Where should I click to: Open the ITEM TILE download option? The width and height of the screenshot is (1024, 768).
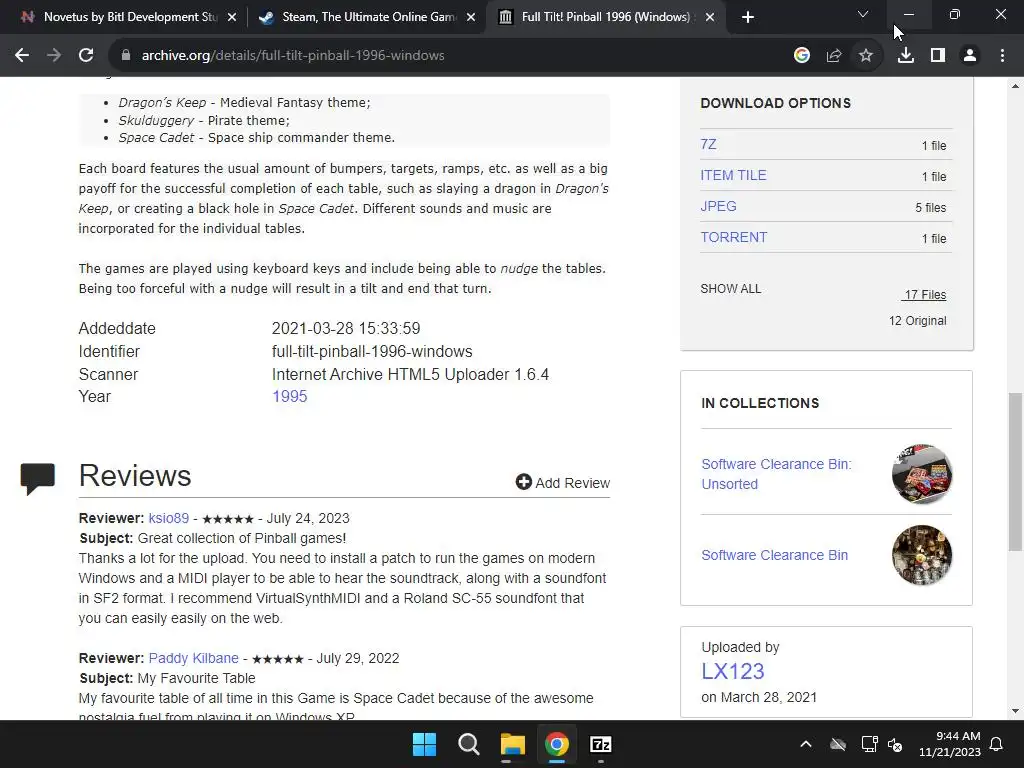coord(733,175)
